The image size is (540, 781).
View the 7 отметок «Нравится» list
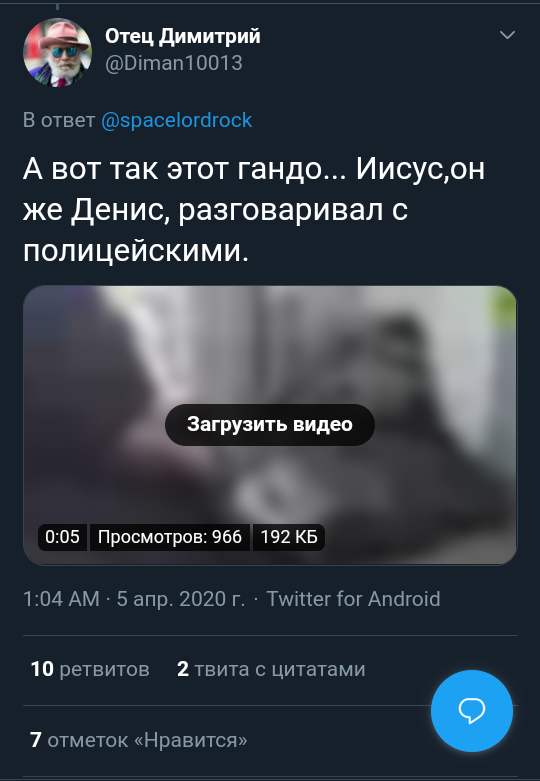[138, 740]
